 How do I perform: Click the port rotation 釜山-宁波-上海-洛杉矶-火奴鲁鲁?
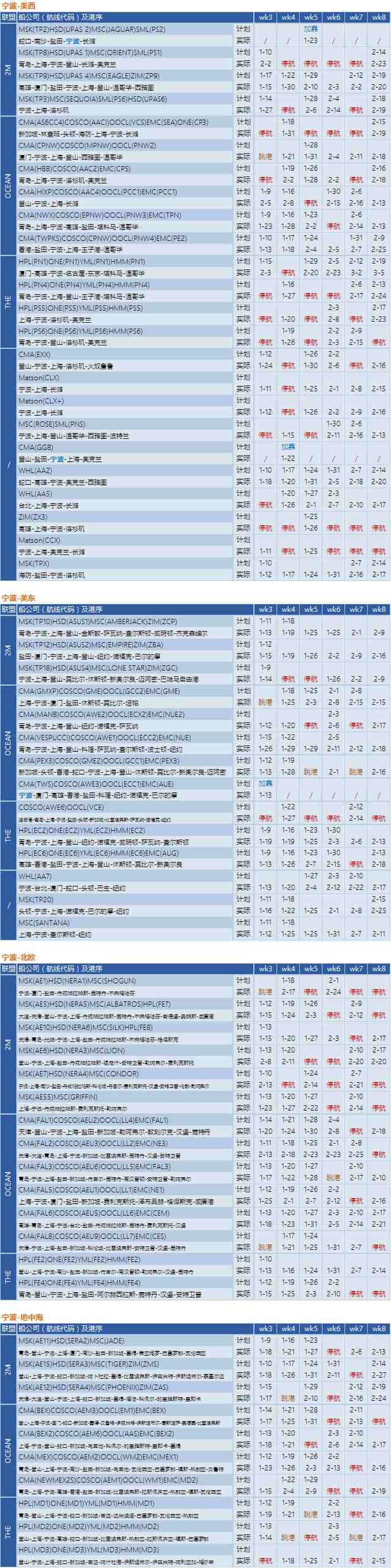(x=66, y=366)
